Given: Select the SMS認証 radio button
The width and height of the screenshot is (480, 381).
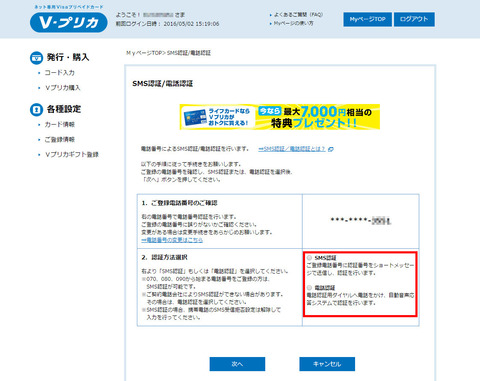Looking at the screenshot, I should coord(309,258).
